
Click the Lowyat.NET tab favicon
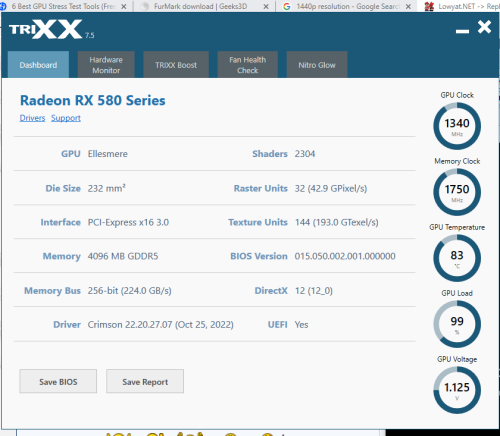pos(429,6)
